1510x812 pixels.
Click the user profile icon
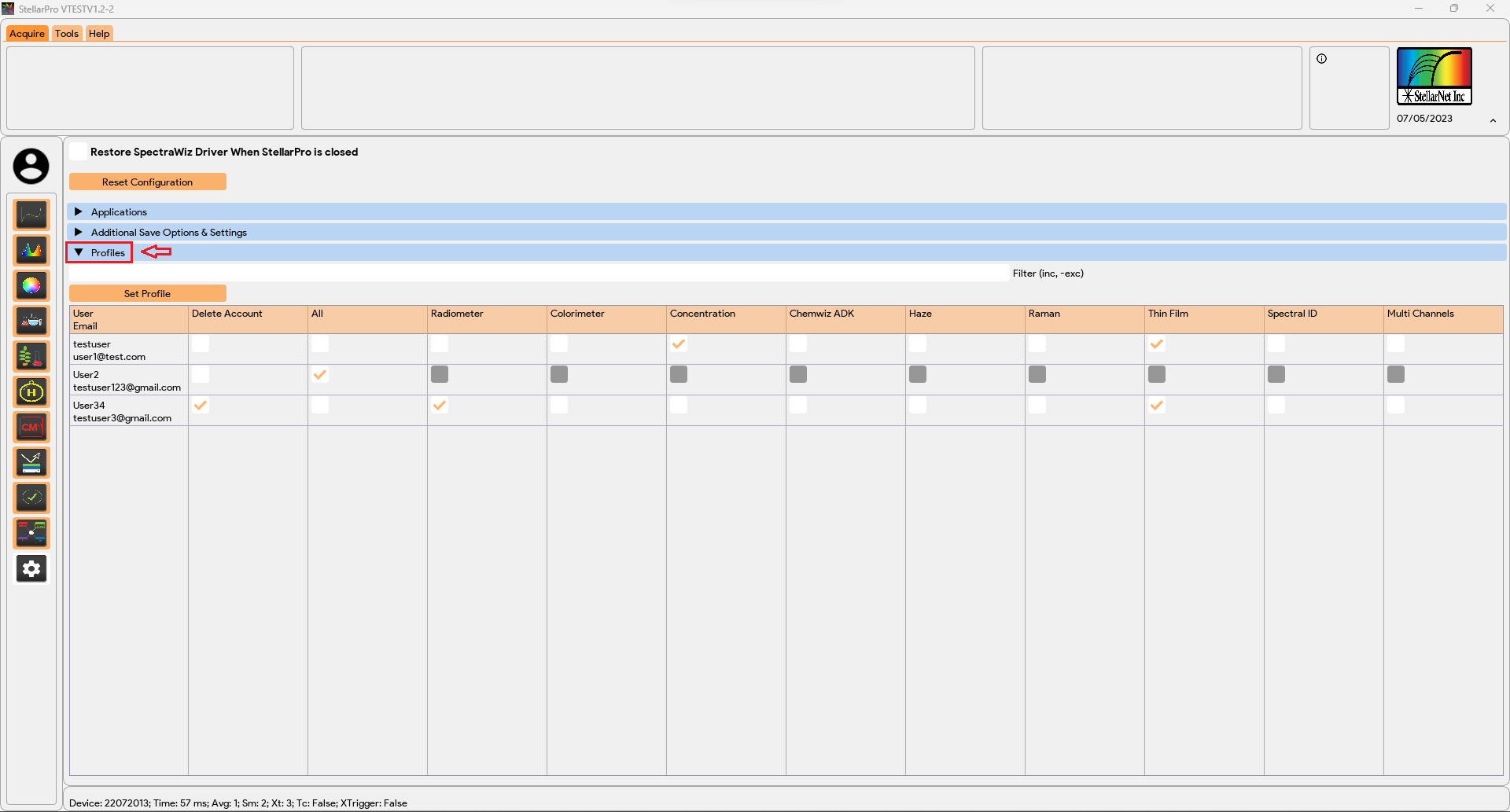31,166
